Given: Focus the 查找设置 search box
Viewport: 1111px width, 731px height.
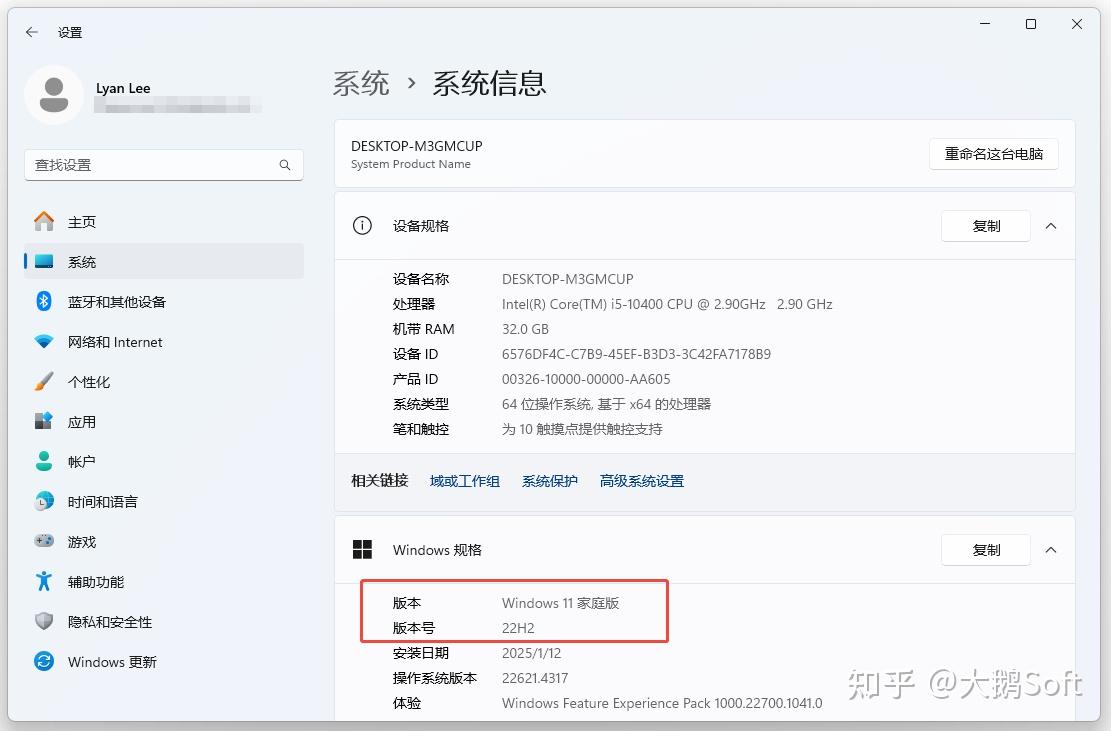Looking at the screenshot, I should [x=164, y=165].
